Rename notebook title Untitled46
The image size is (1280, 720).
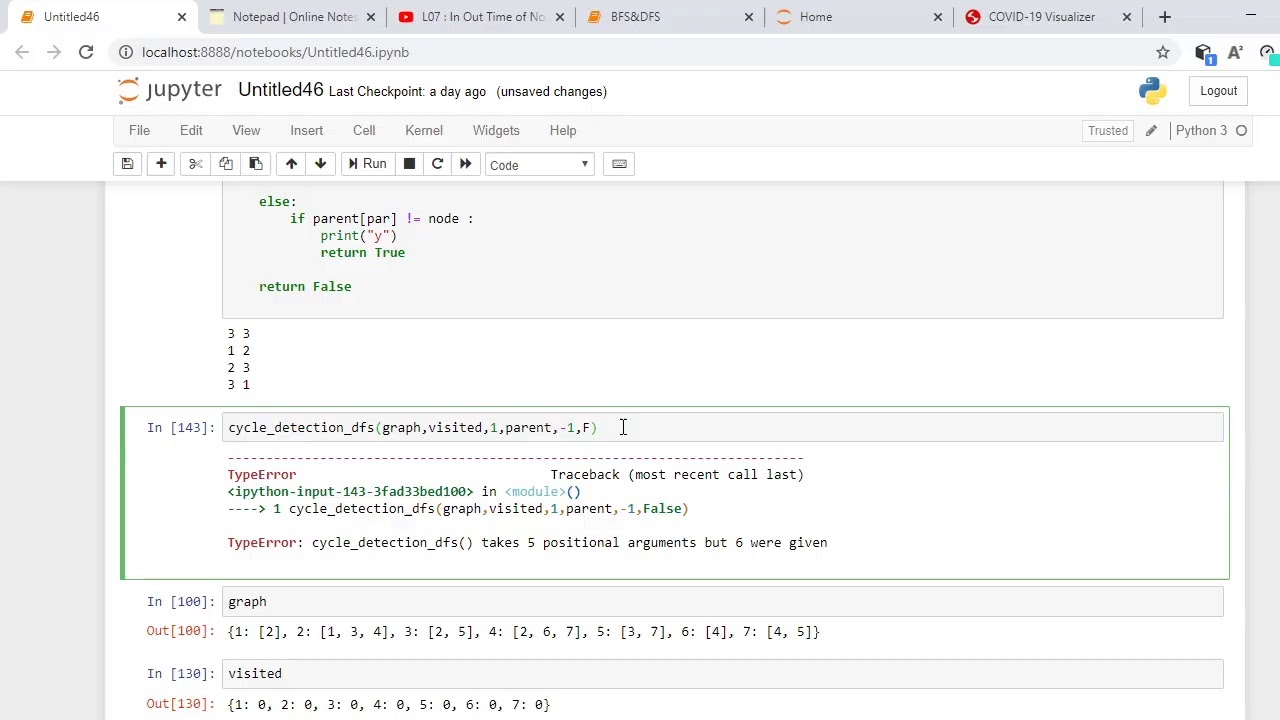pyautogui.click(x=281, y=90)
